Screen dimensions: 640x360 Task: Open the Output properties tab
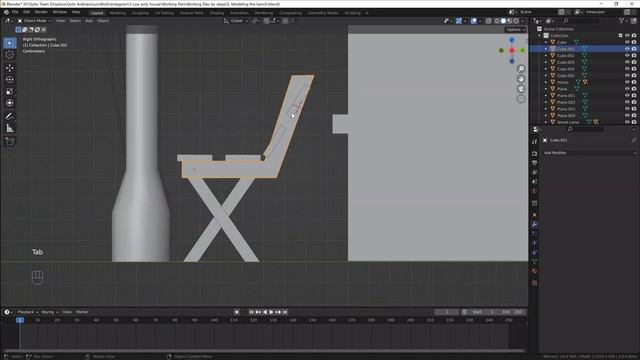(x=535, y=163)
